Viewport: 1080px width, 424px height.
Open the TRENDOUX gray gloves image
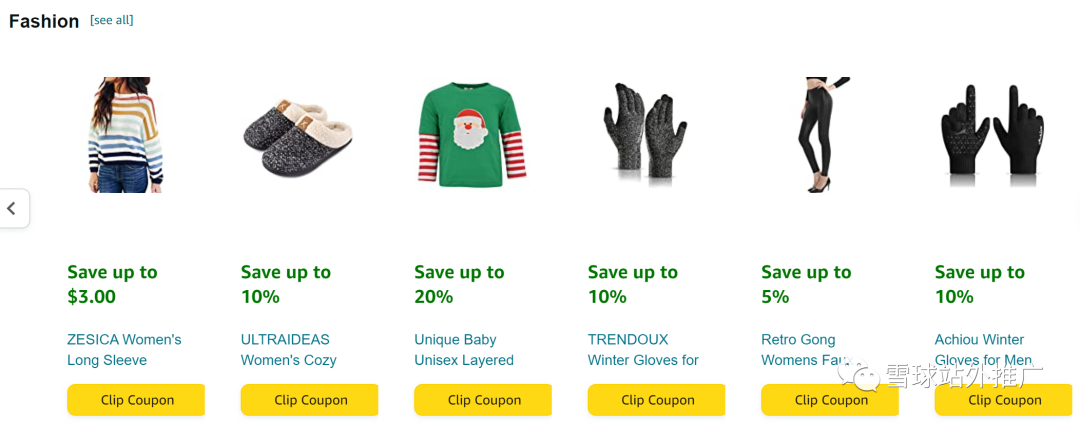tap(645, 135)
